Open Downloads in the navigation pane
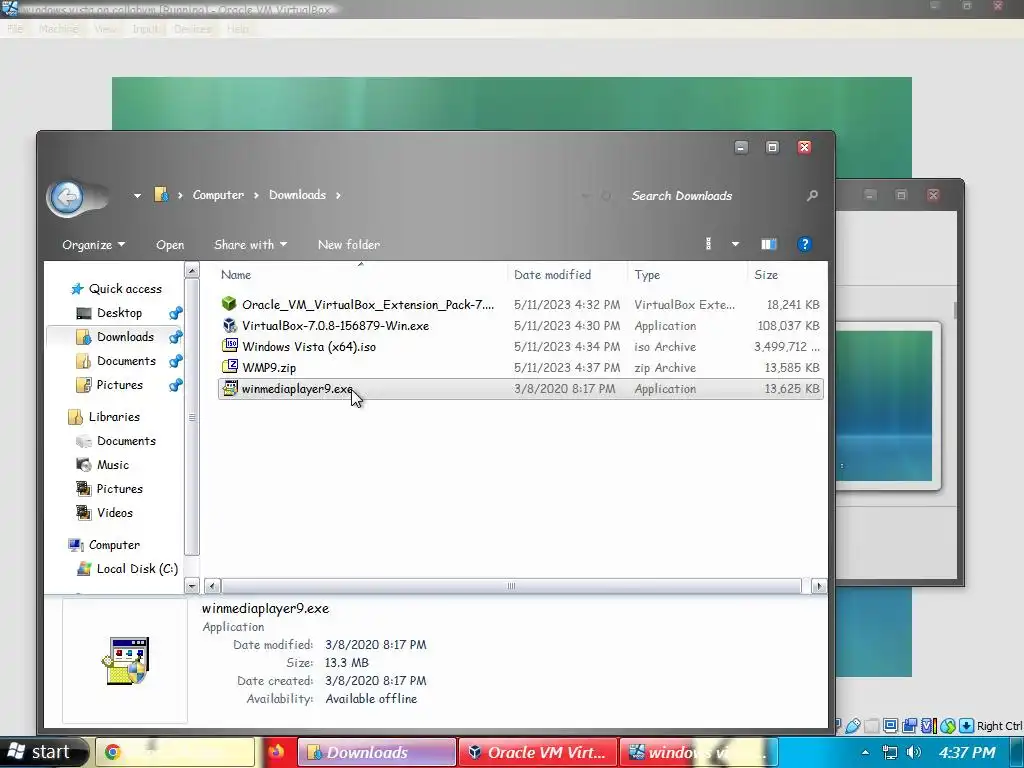The image size is (1024, 768). click(x=125, y=337)
